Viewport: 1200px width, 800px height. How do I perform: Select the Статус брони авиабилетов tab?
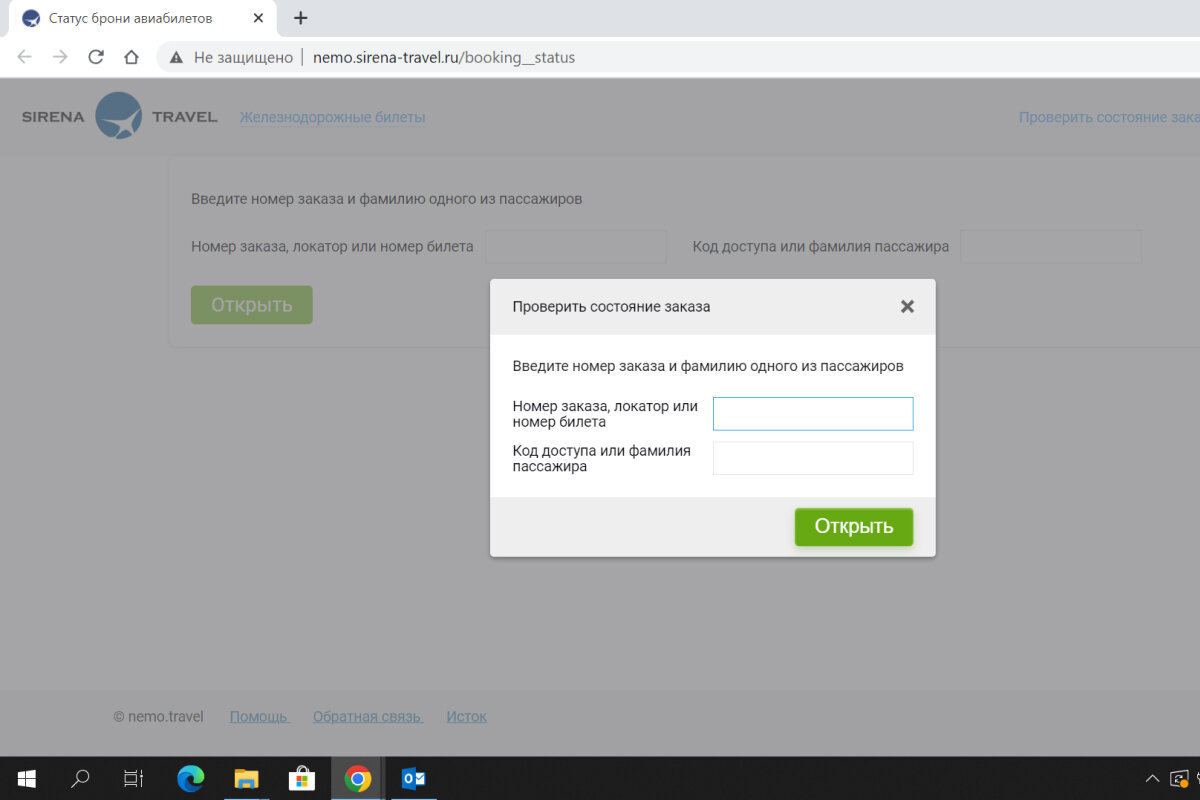[x=142, y=18]
